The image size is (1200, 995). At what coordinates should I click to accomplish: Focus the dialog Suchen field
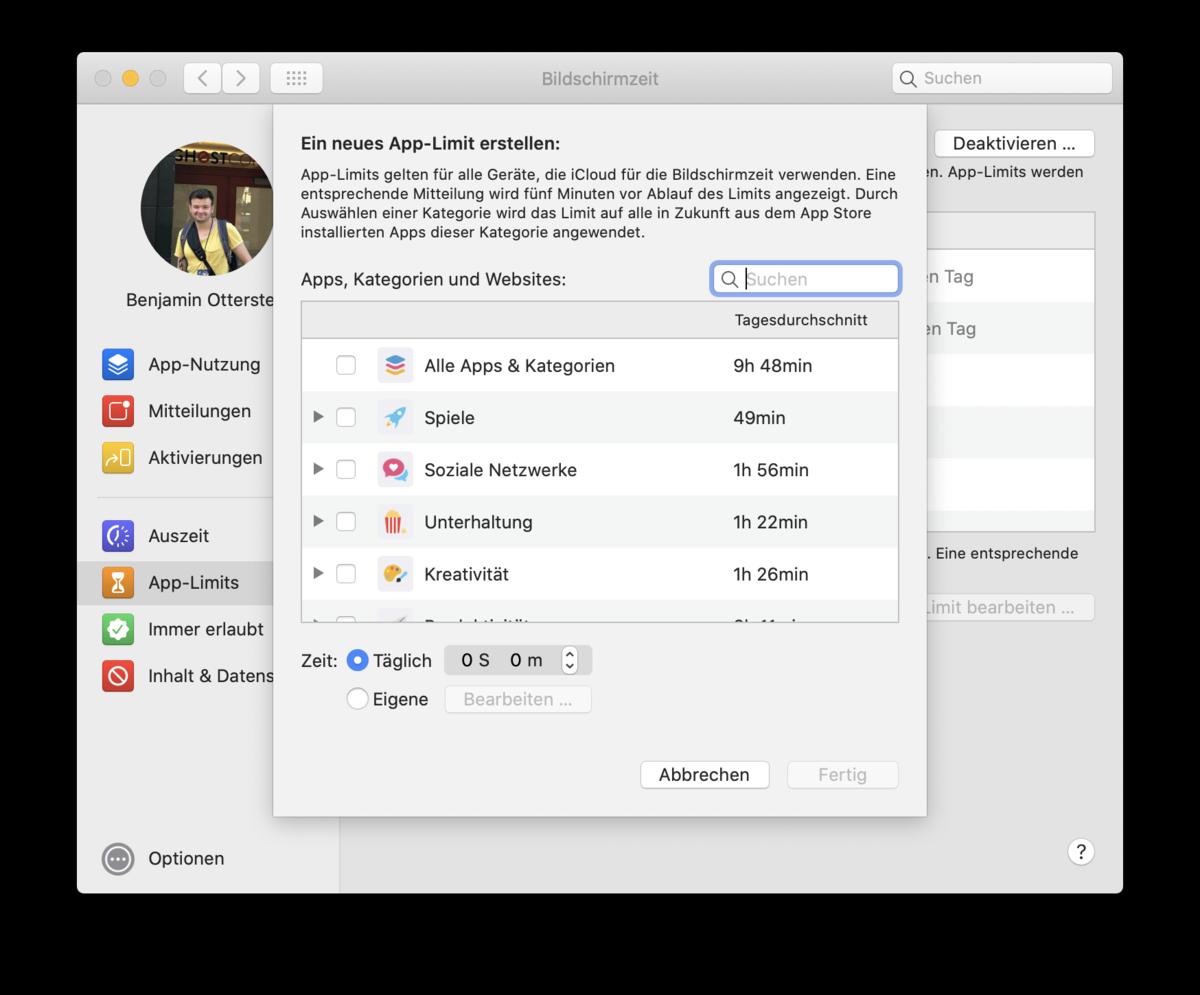(x=806, y=279)
